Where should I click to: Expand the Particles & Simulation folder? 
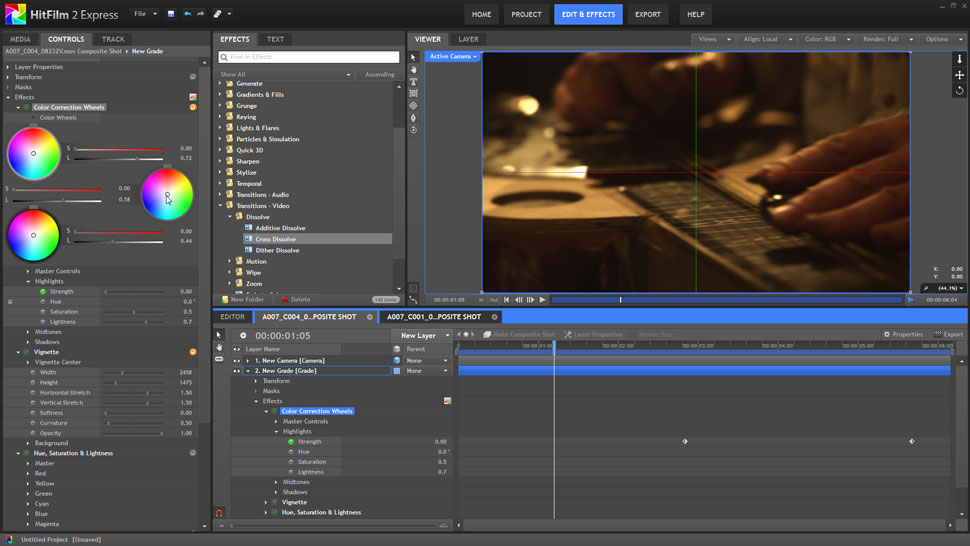pos(220,139)
